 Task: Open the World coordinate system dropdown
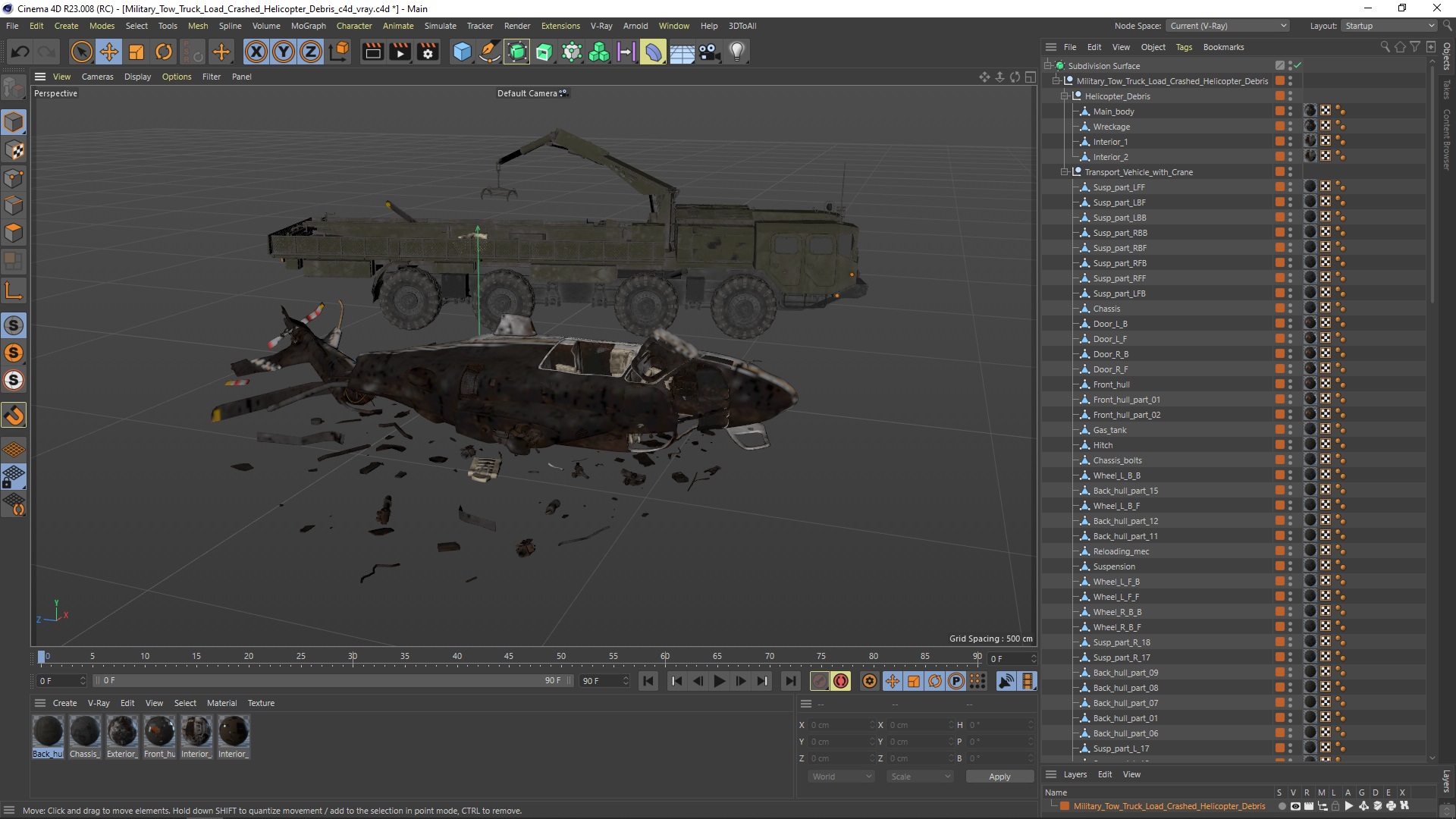pyautogui.click(x=841, y=777)
